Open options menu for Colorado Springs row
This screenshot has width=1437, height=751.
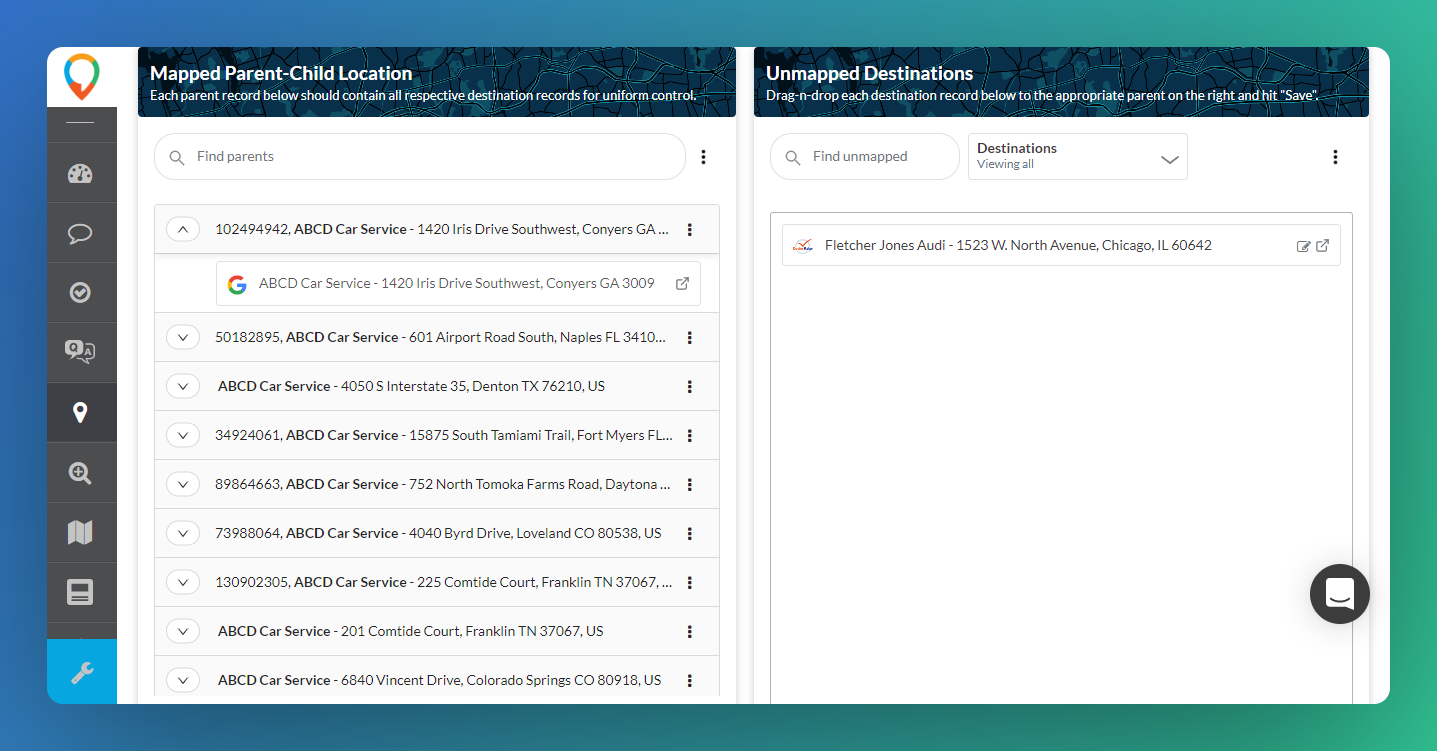[x=690, y=681]
